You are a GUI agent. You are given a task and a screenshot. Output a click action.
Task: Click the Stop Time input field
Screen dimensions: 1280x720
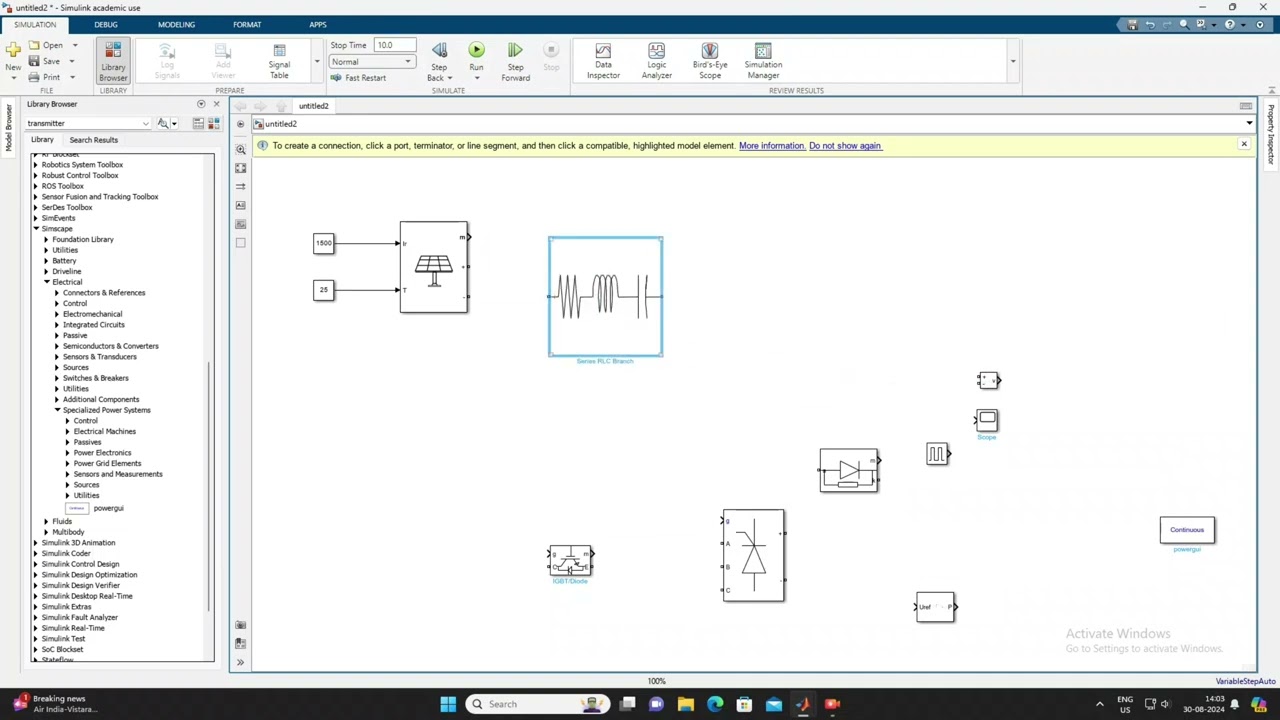click(394, 45)
